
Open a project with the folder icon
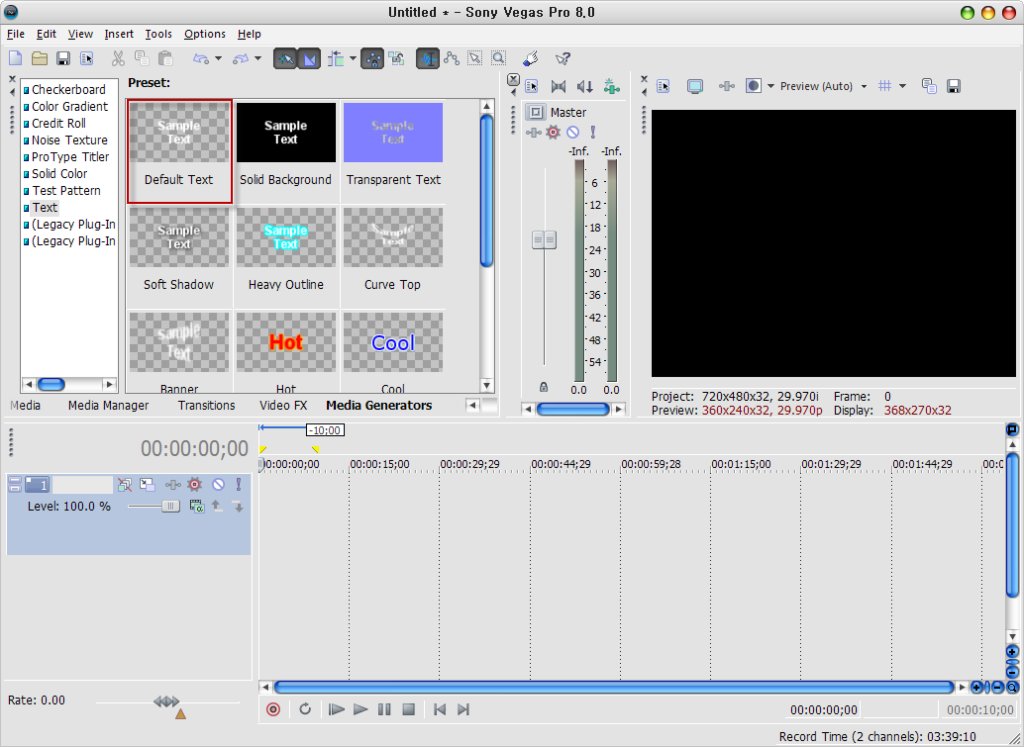click(x=40, y=58)
